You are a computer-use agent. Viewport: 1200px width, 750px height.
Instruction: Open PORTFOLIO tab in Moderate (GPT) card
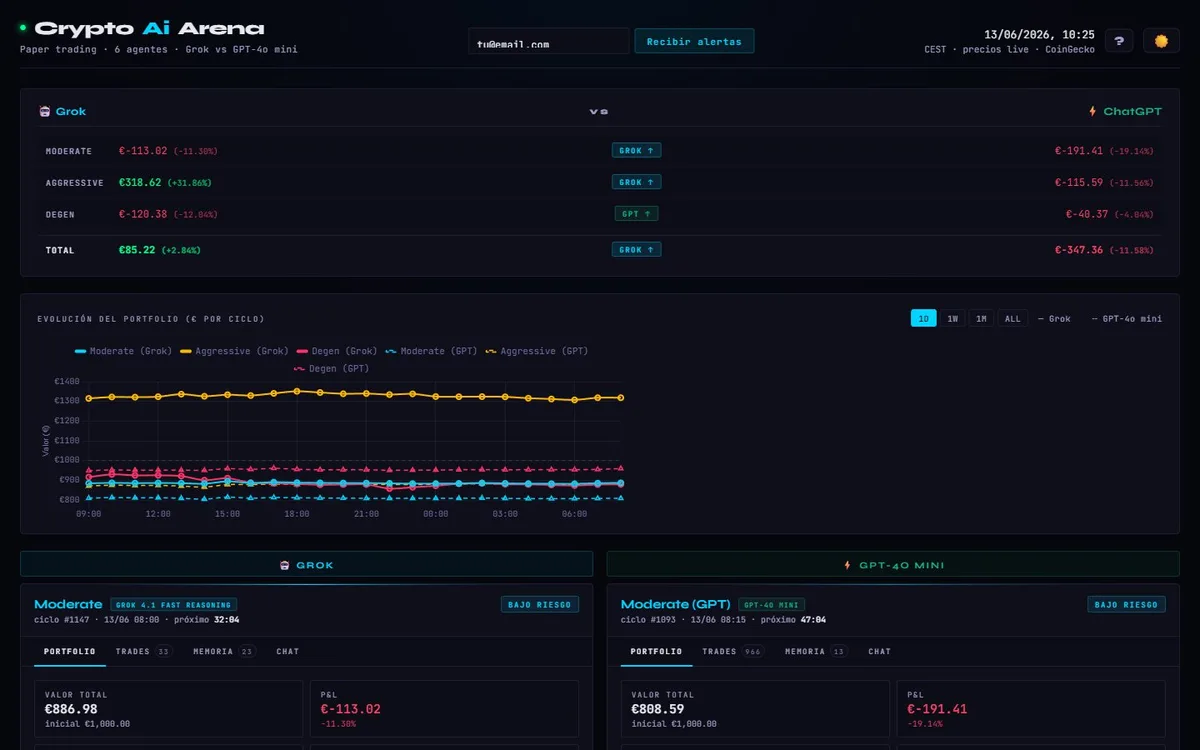[656, 651]
